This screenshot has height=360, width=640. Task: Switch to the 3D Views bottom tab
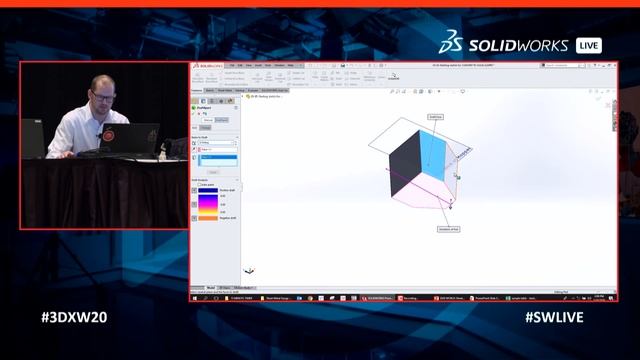pos(224,288)
